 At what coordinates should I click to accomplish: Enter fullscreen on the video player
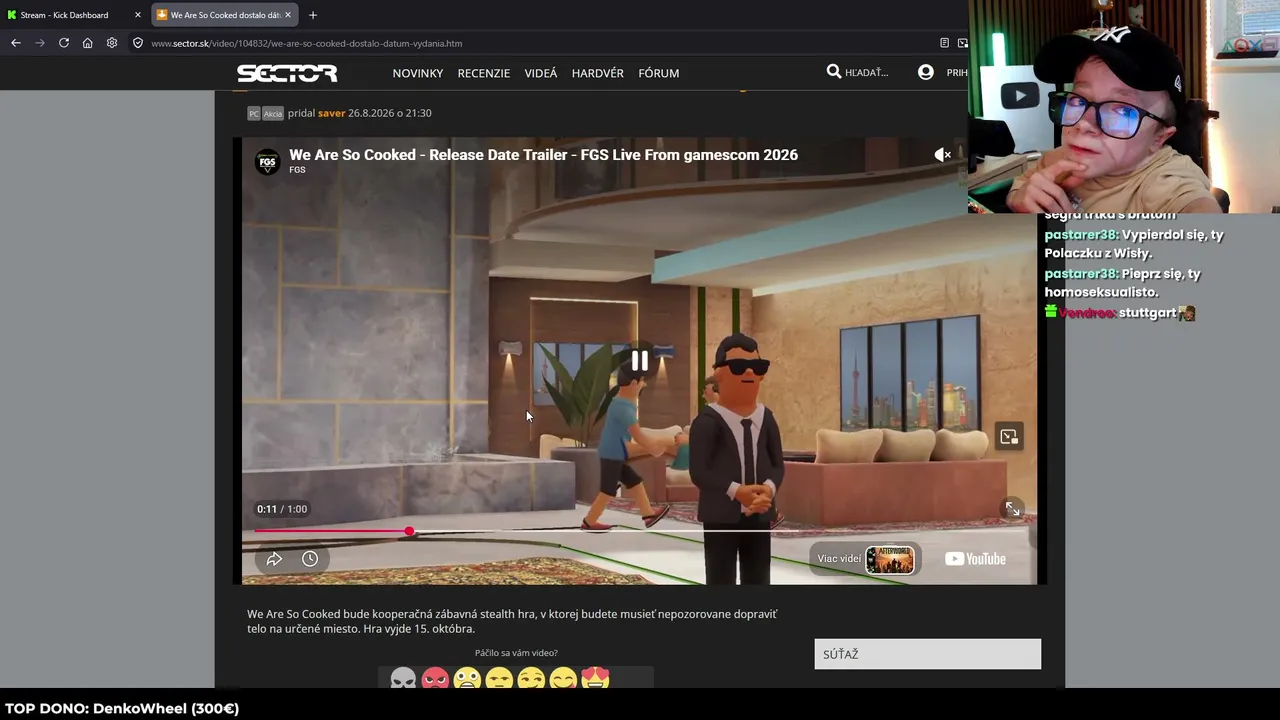(x=1012, y=509)
